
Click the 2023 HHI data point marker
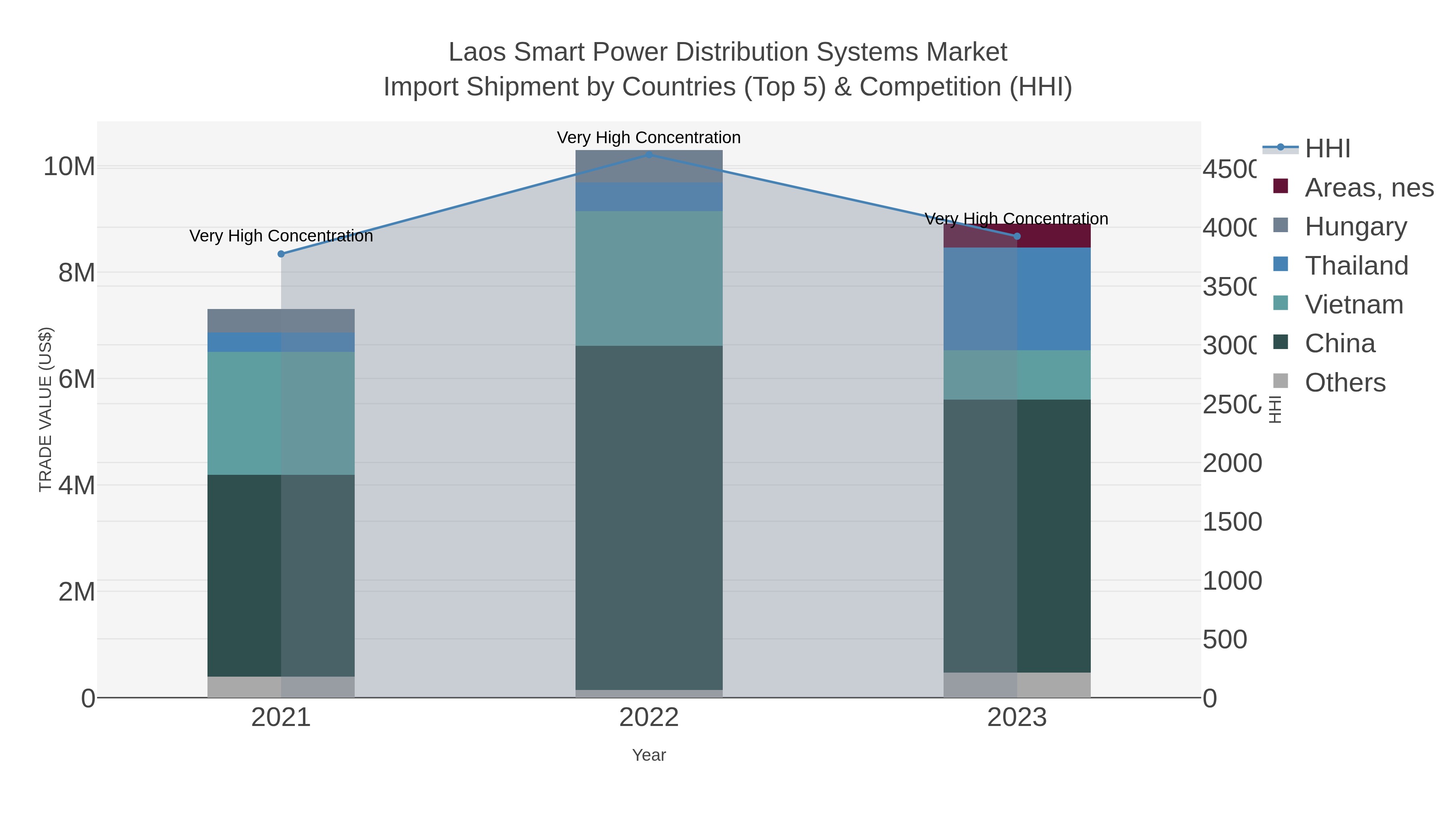tap(1017, 236)
